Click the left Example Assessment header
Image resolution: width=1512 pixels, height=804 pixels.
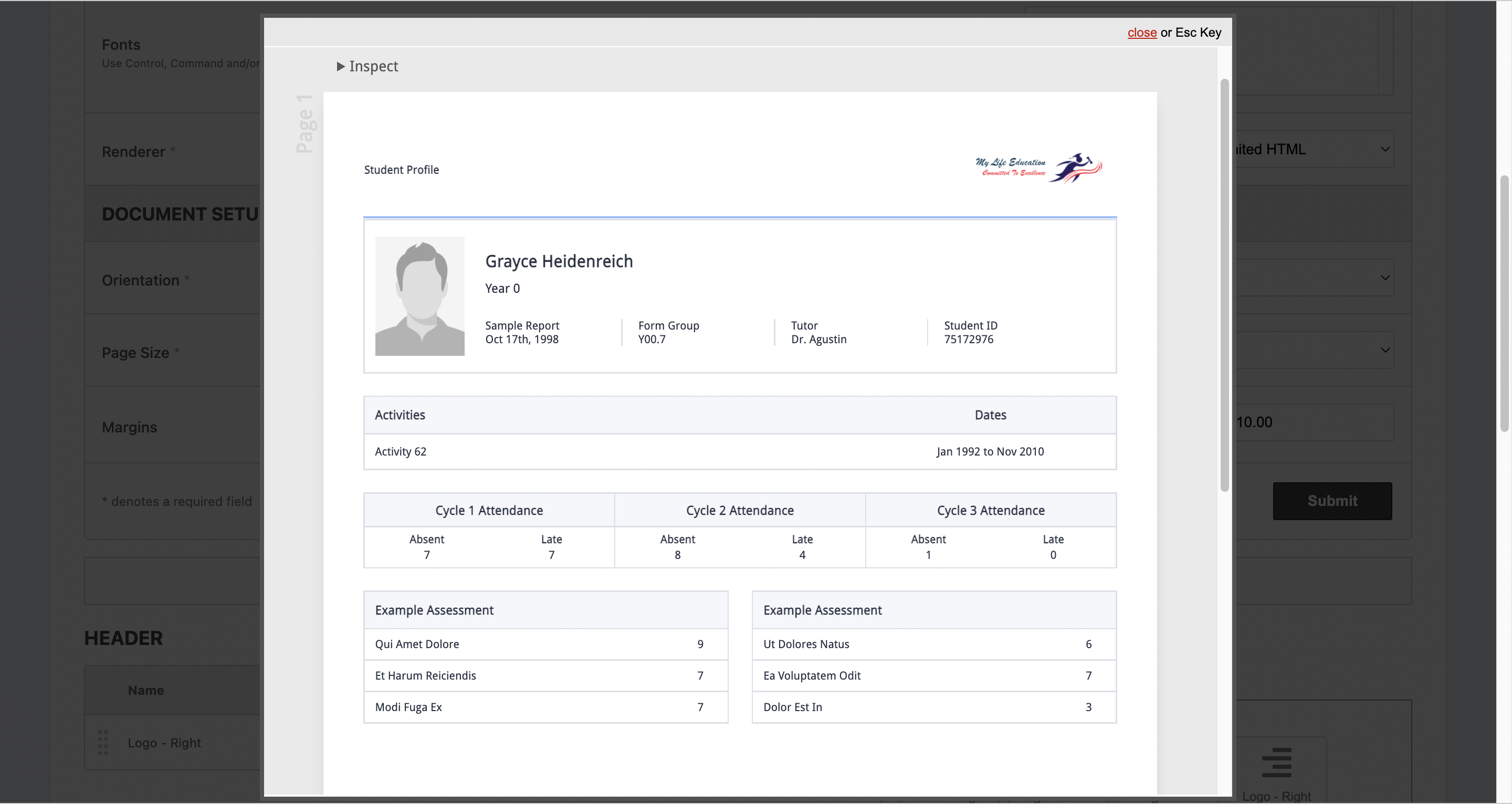tap(546, 610)
